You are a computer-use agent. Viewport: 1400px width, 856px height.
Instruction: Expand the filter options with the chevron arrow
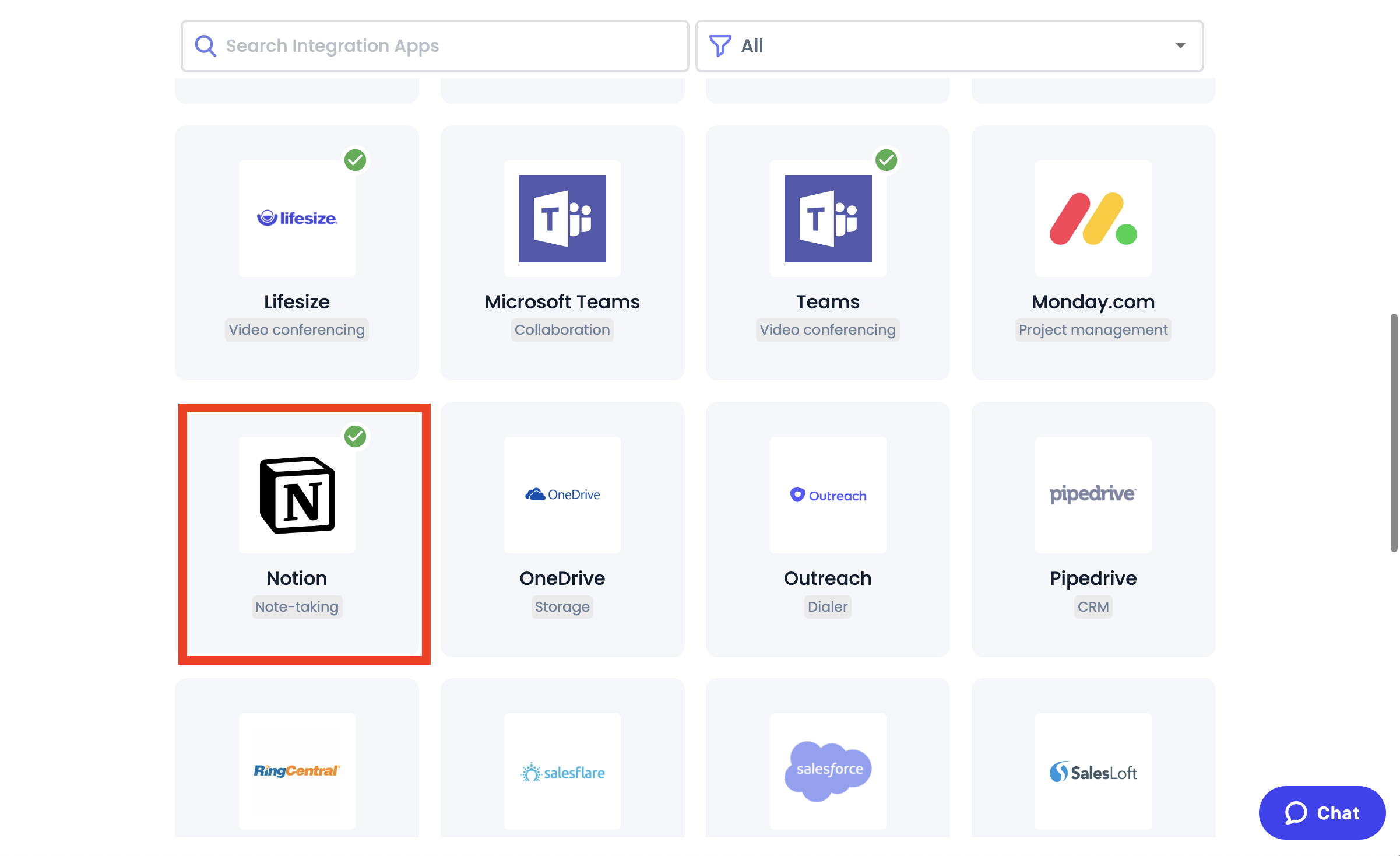(x=1181, y=45)
